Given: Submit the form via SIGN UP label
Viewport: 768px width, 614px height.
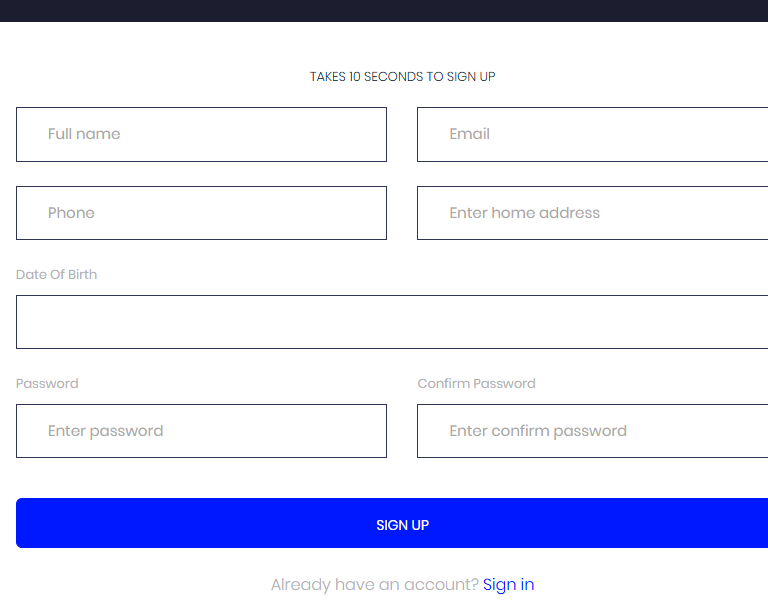Looking at the screenshot, I should coord(402,525).
